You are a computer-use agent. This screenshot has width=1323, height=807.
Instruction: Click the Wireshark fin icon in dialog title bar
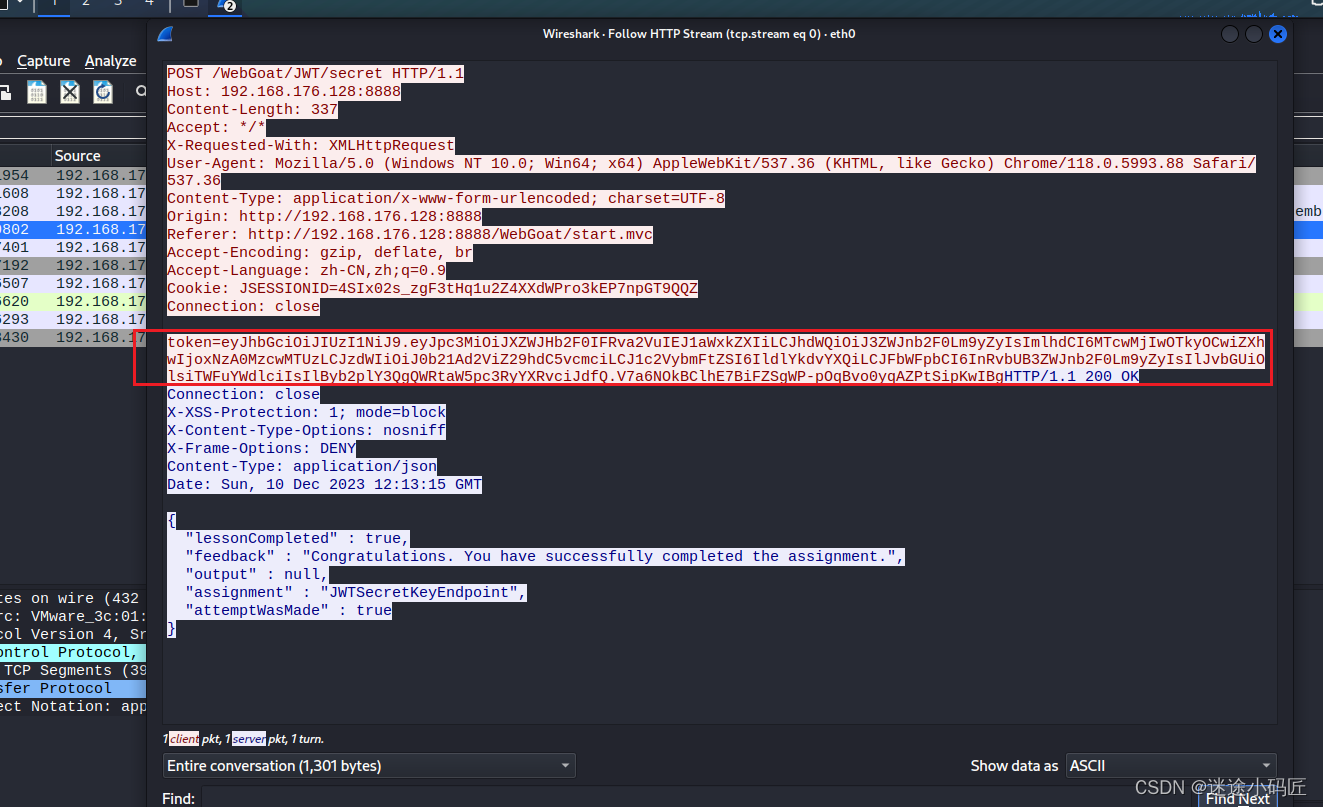point(165,34)
